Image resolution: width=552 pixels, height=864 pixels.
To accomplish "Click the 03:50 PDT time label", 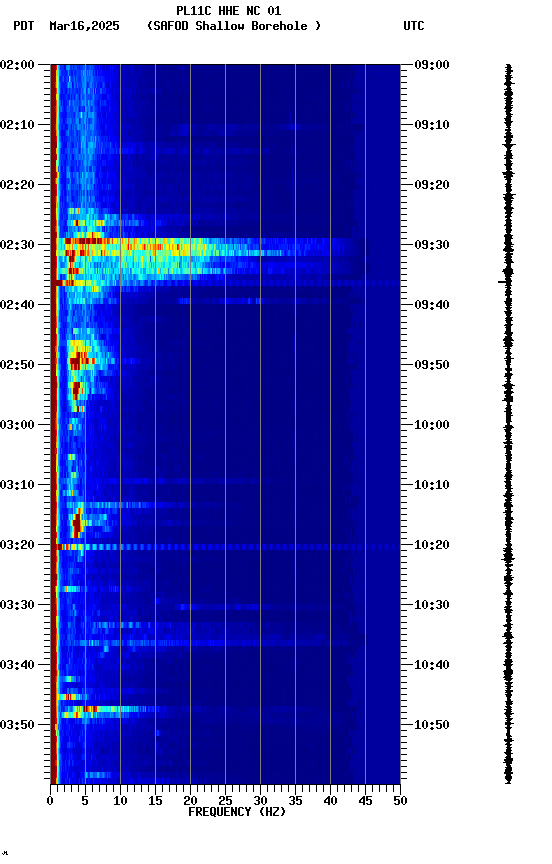I will coord(17,725).
